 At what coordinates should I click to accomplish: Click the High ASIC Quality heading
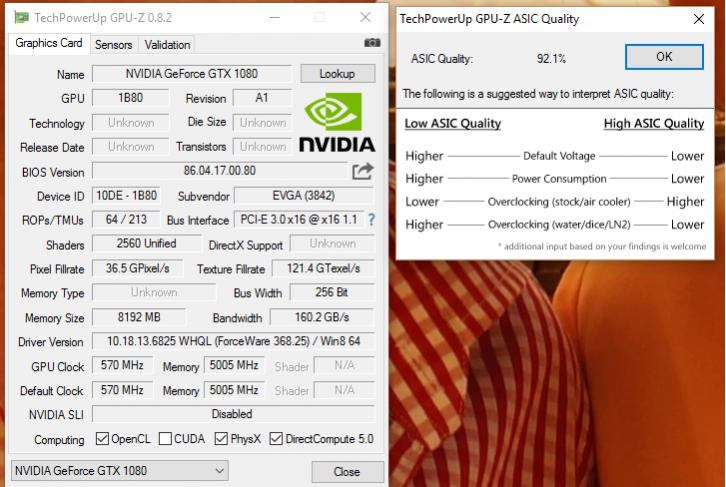click(654, 124)
